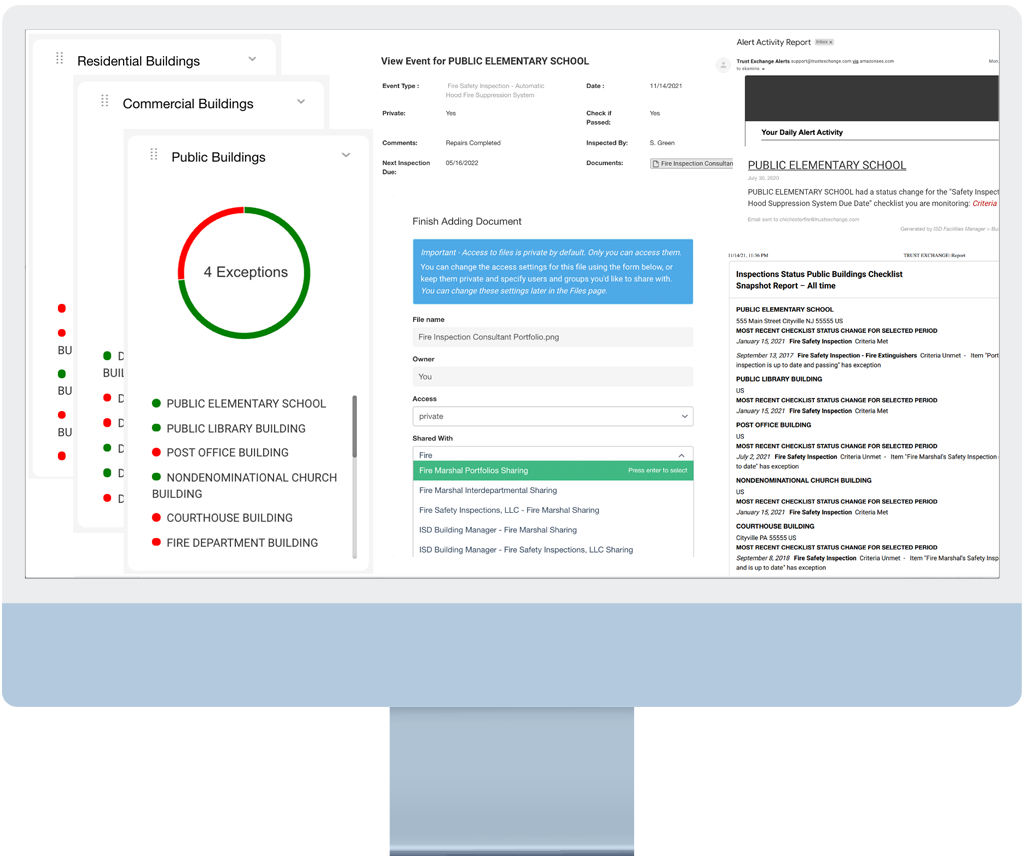Click drag handle on Commercial Buildings panel
Viewport: 1024px width, 861px height.
point(105,102)
